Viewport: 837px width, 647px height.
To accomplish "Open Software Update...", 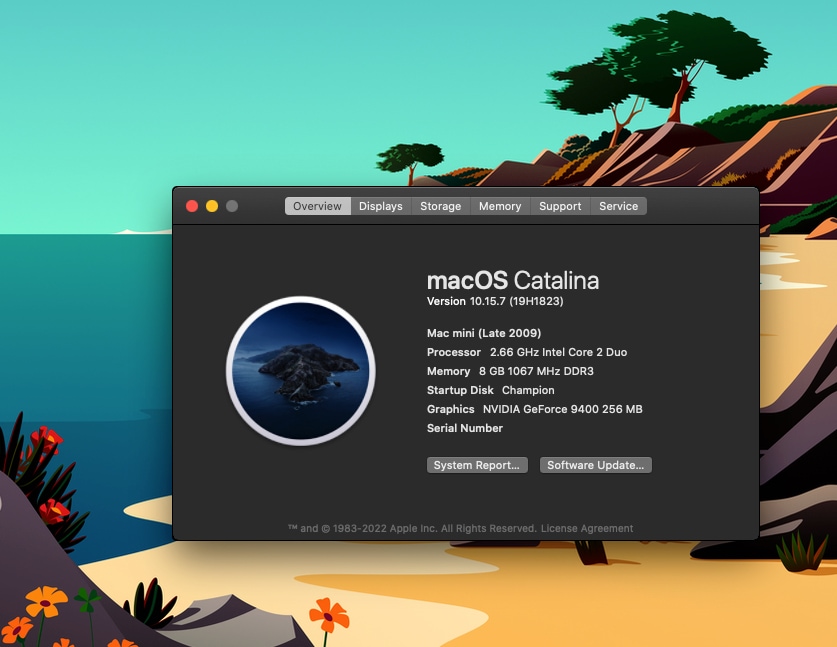I will tap(596, 465).
